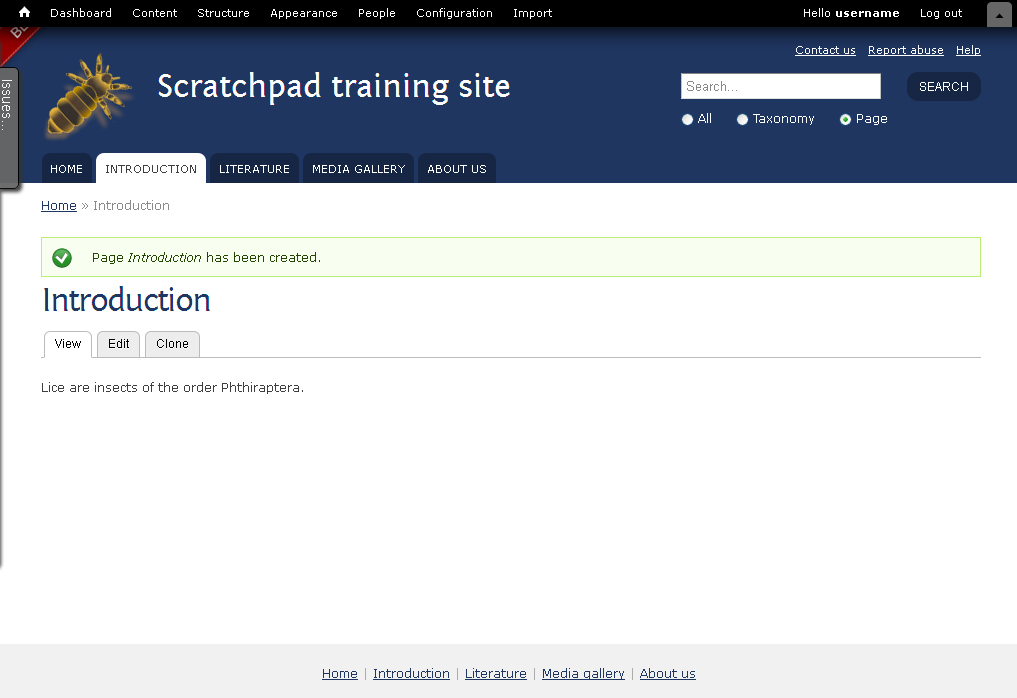This screenshot has width=1017, height=698.
Task: Click the red corner ribbon
Action: (x=16, y=39)
